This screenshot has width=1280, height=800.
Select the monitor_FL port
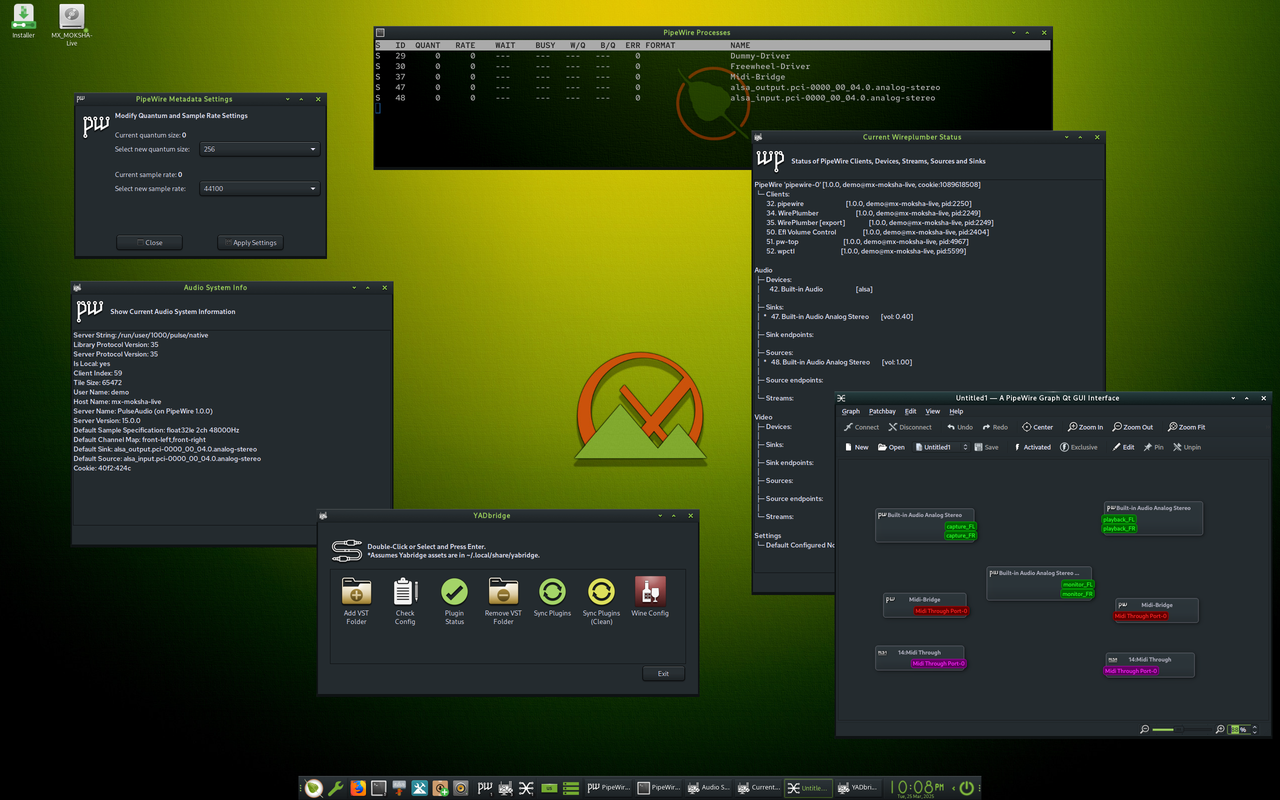(1078, 584)
